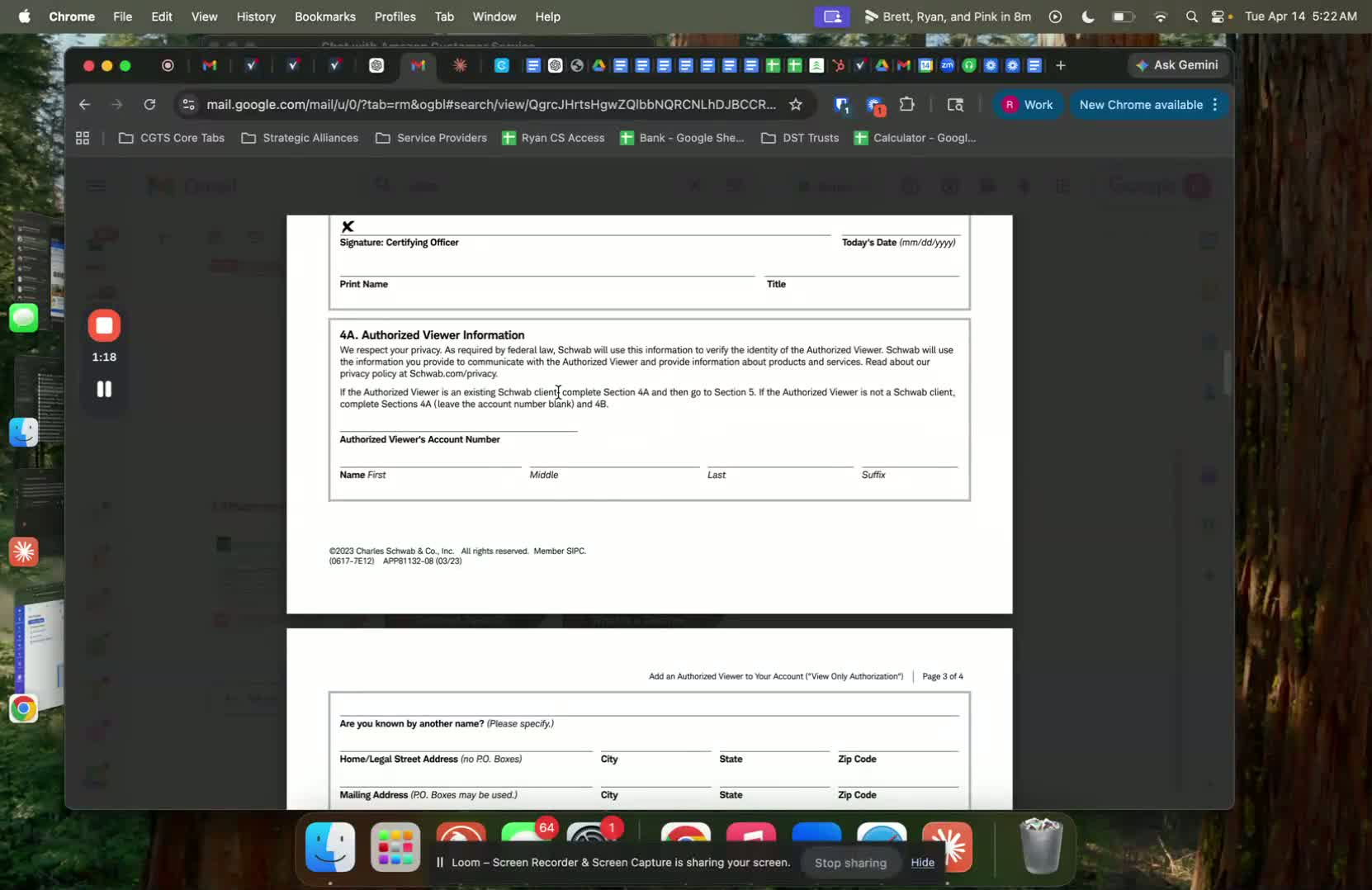Click the document viewer vertical scrollbar
The image size is (1372, 890).
click(x=1226, y=373)
